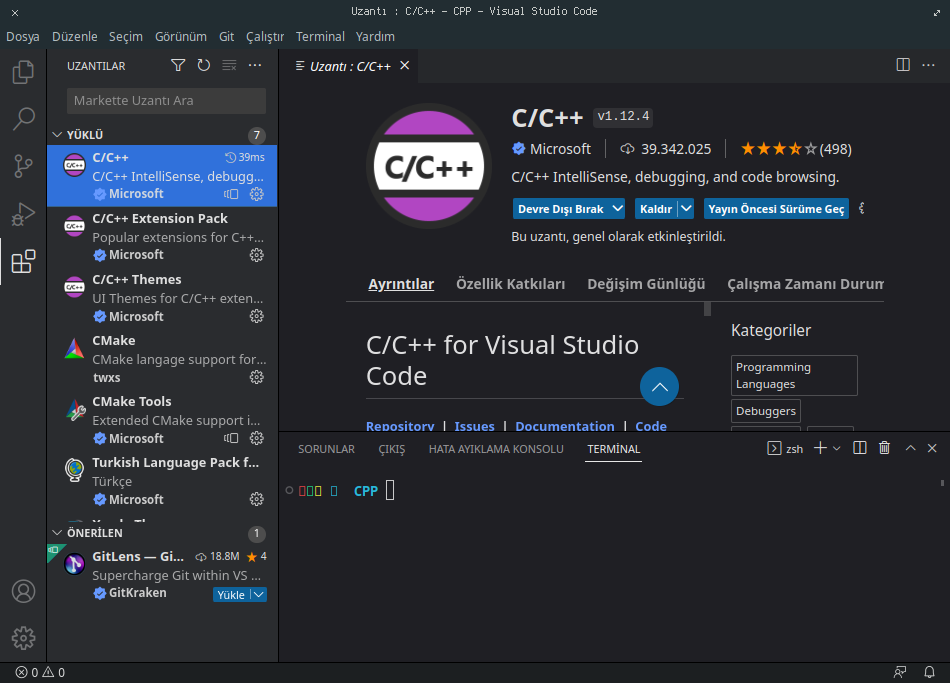This screenshot has width=950, height=683.
Task: Open the Explorer view in activity bar
Action: [23, 72]
